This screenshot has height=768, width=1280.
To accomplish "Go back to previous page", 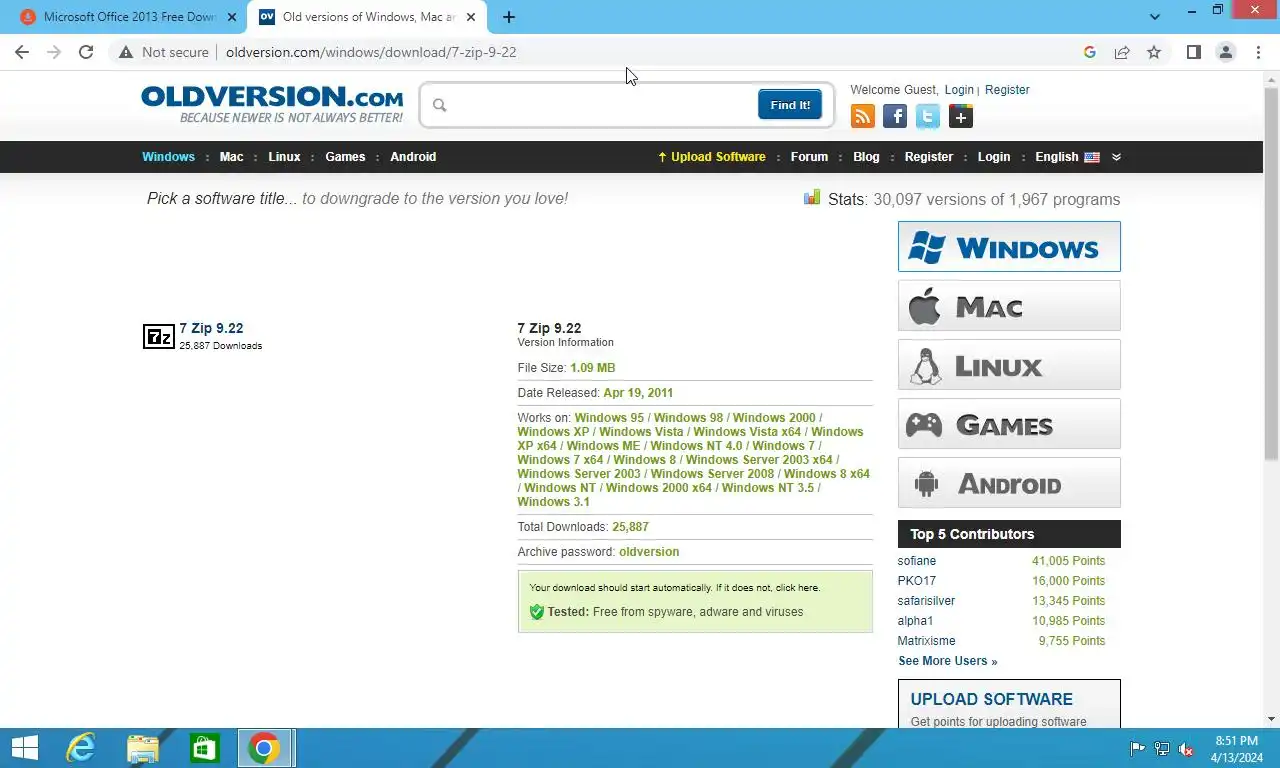I will 22,52.
